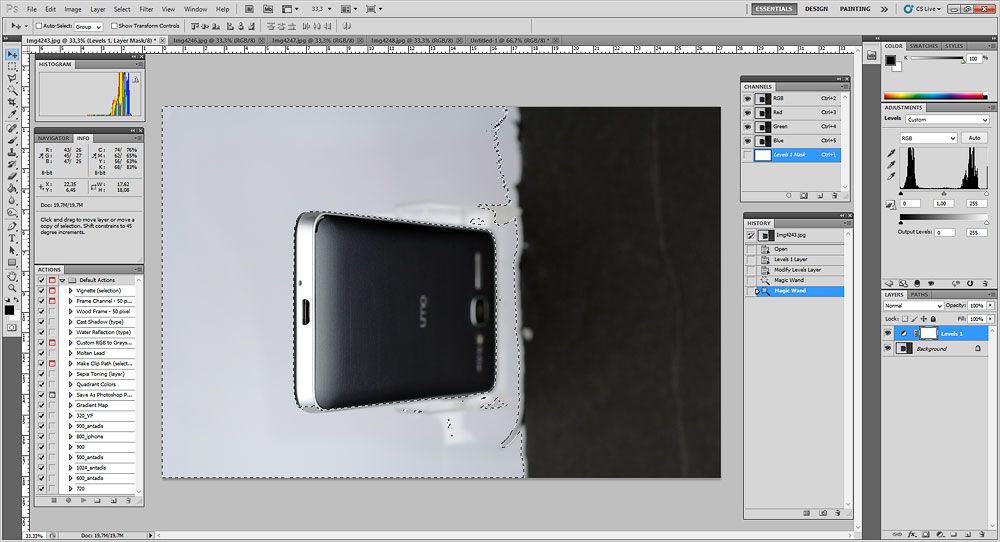Hide the Background layer eye

tap(888, 349)
